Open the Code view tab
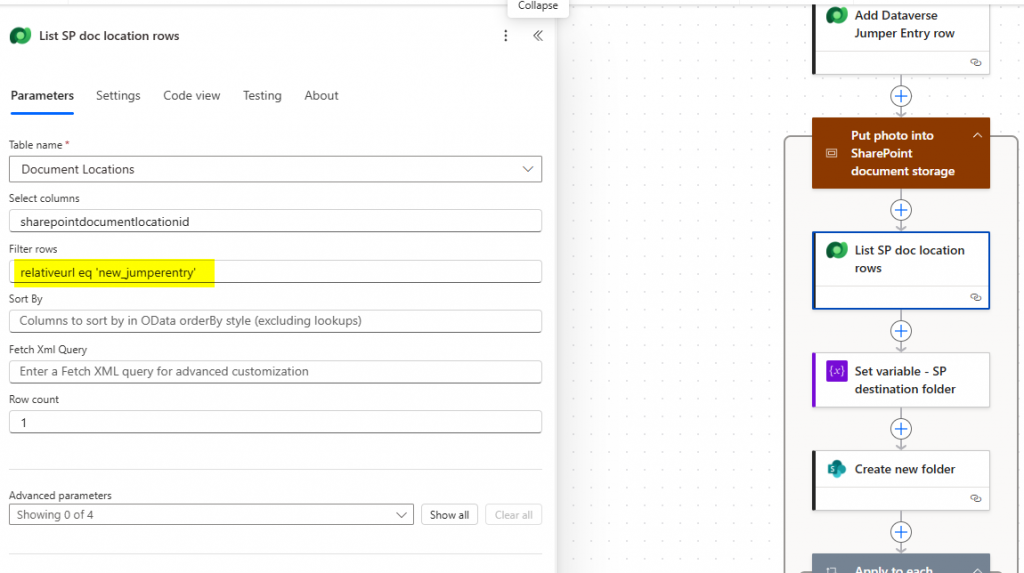 click(191, 96)
